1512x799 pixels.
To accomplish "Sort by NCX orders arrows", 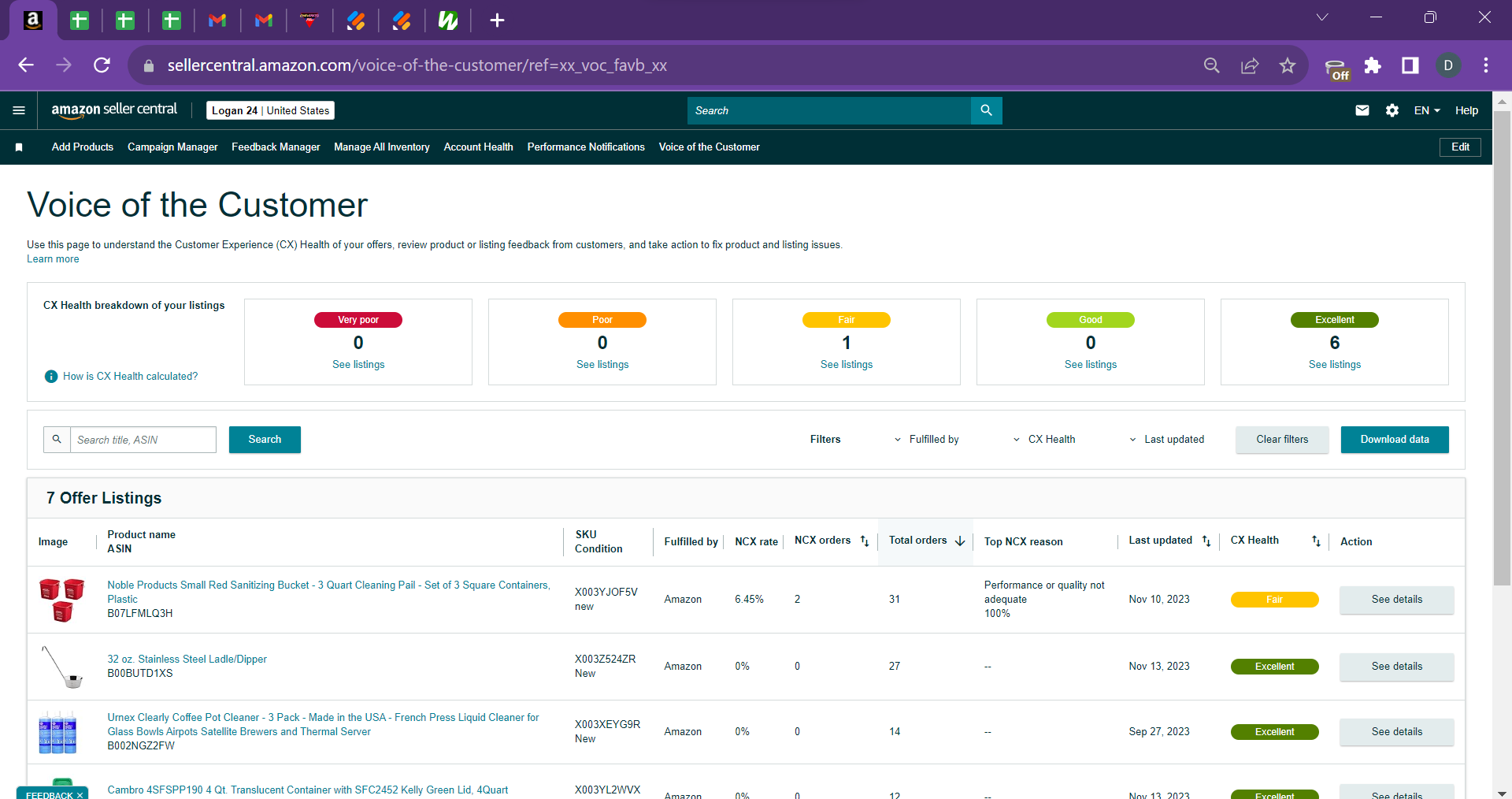I will [865, 541].
